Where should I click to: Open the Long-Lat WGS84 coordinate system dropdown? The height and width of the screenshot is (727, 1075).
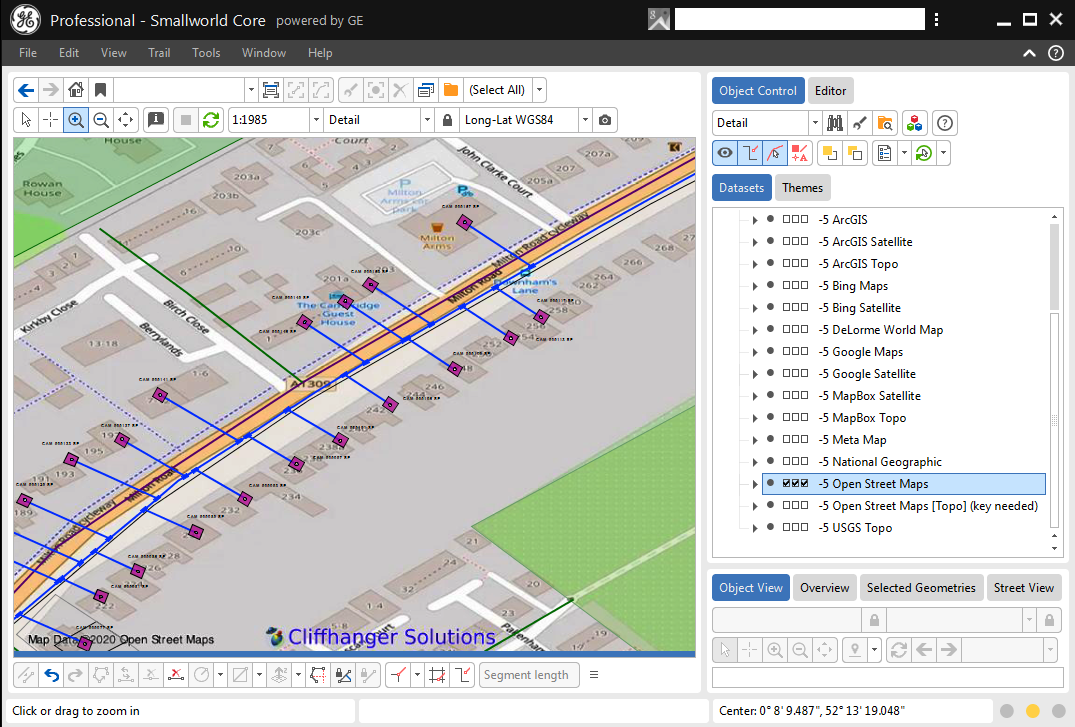click(586, 120)
